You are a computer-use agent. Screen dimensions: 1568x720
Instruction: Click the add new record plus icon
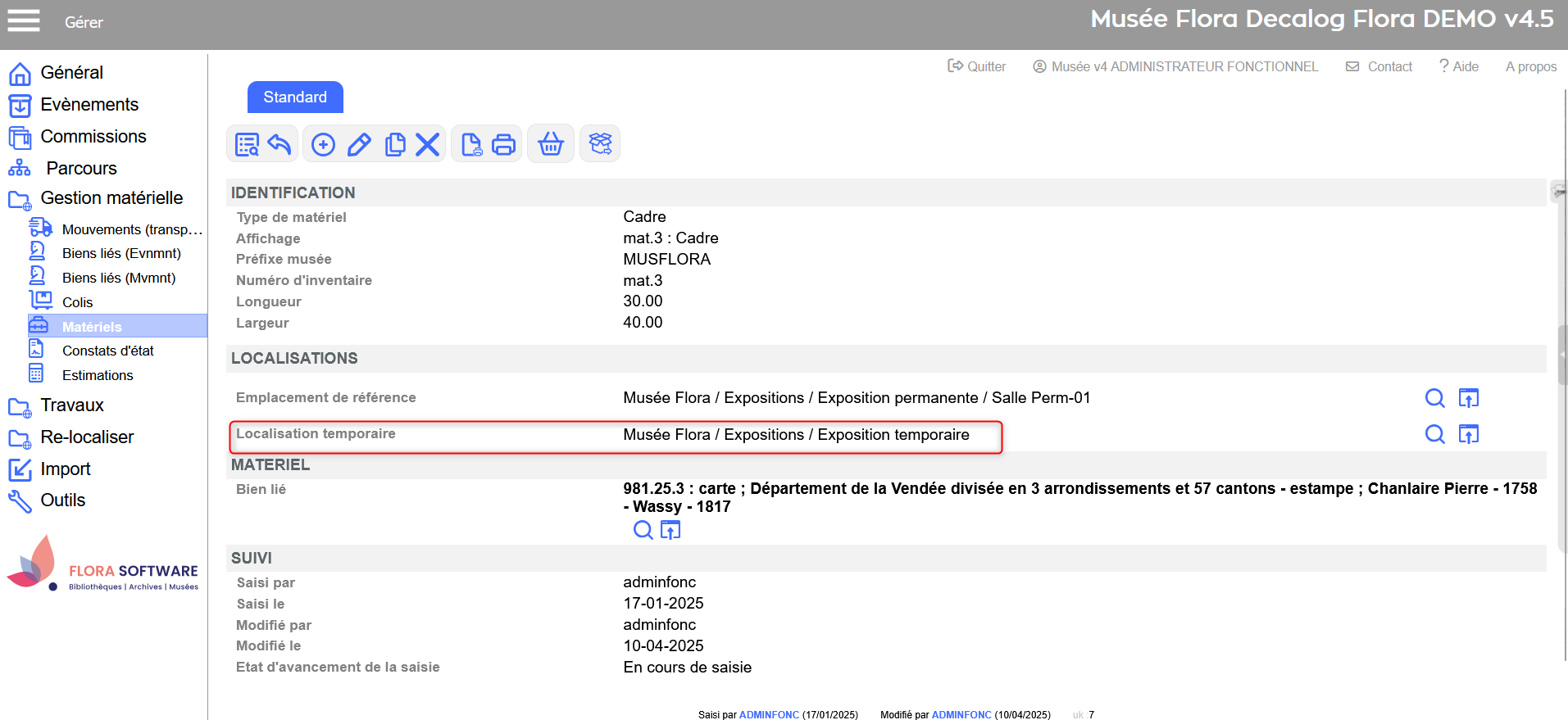coord(323,145)
